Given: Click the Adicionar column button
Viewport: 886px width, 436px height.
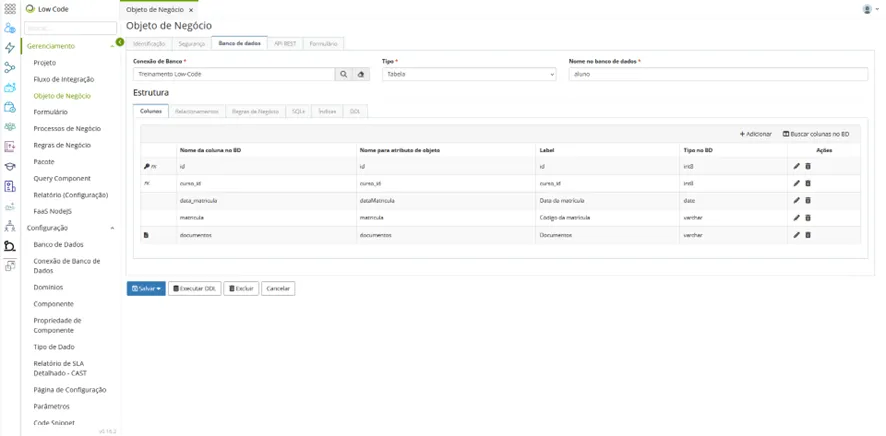Looking at the screenshot, I should tap(755, 134).
